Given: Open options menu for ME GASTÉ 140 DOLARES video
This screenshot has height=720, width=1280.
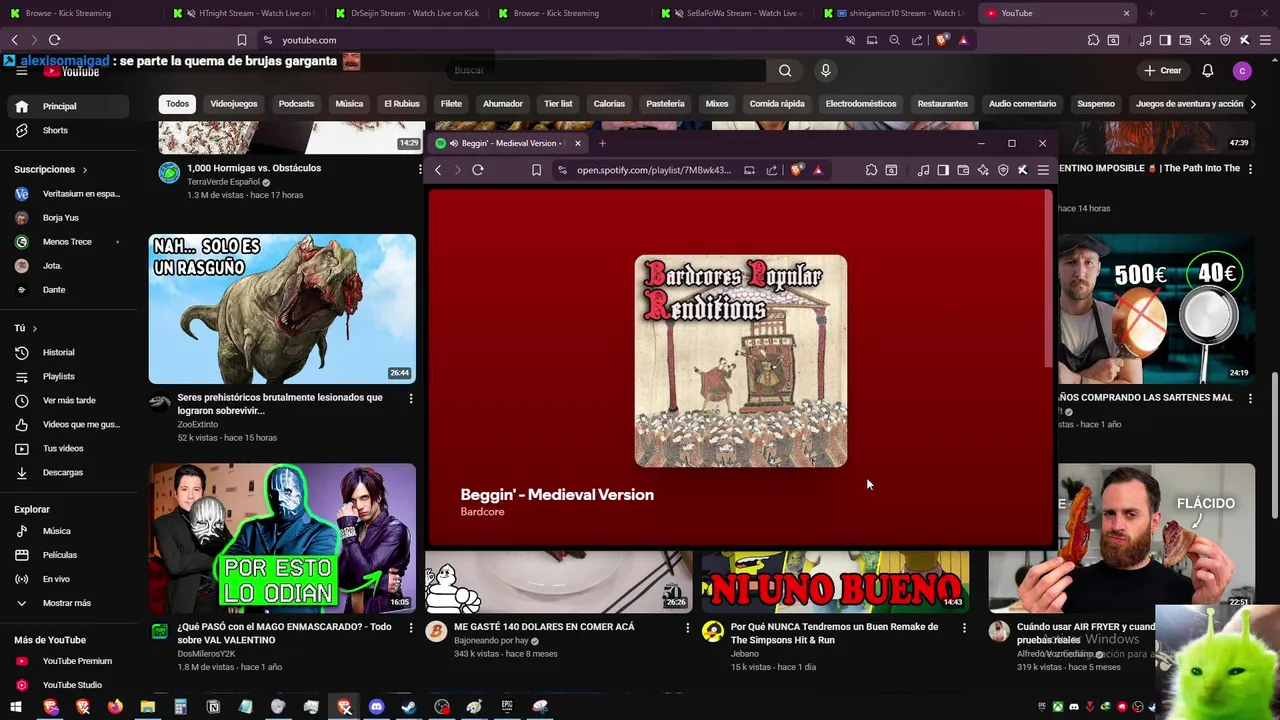Looking at the screenshot, I should 687,628.
